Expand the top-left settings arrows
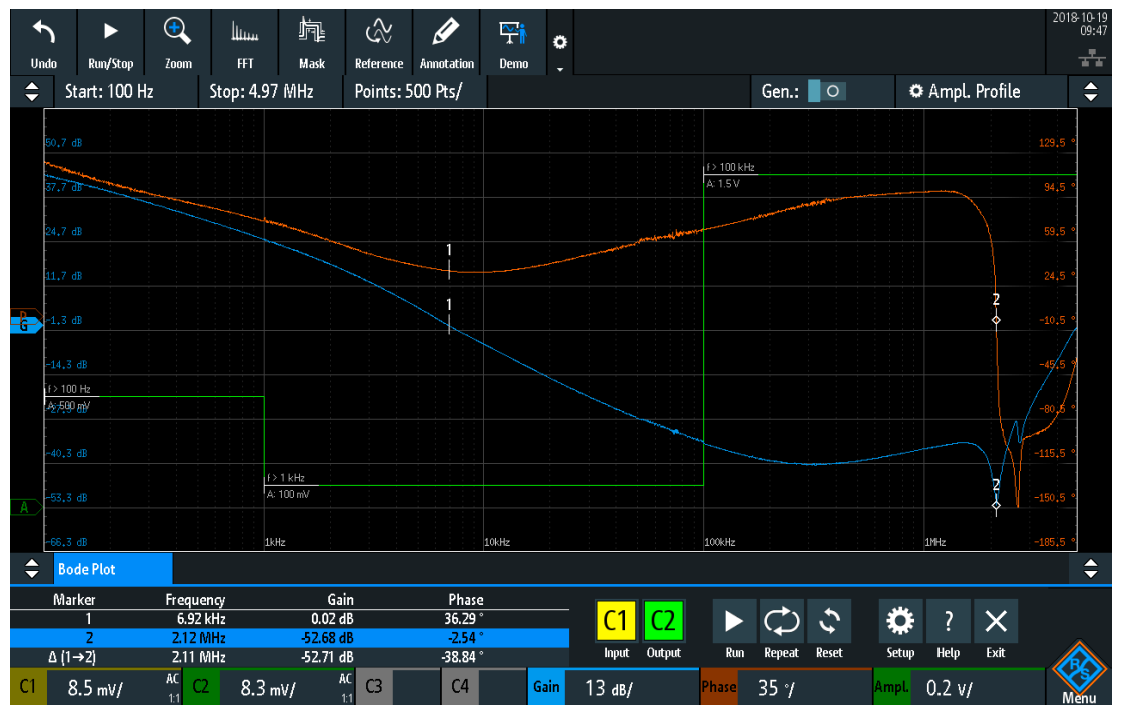 [x=31, y=92]
